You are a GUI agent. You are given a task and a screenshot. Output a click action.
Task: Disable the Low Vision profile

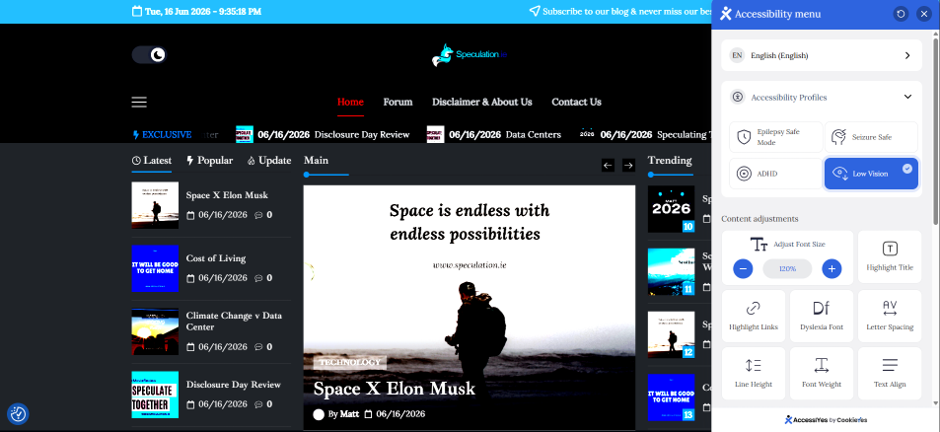(x=871, y=174)
